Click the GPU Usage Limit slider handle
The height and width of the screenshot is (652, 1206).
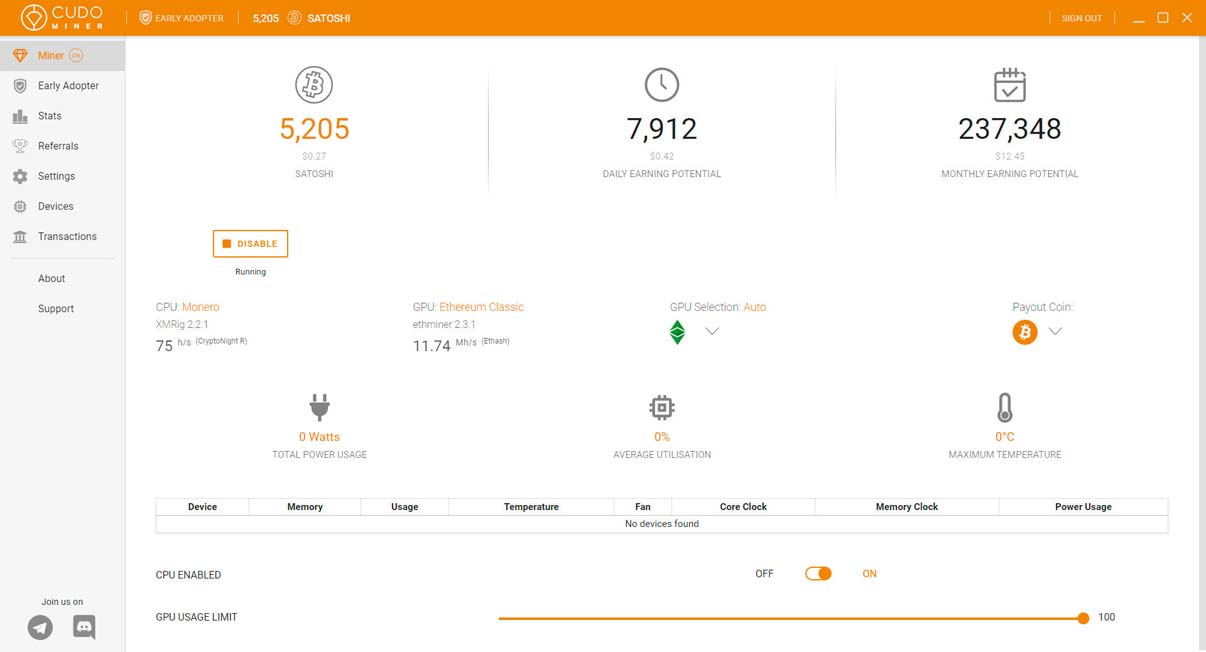1083,618
